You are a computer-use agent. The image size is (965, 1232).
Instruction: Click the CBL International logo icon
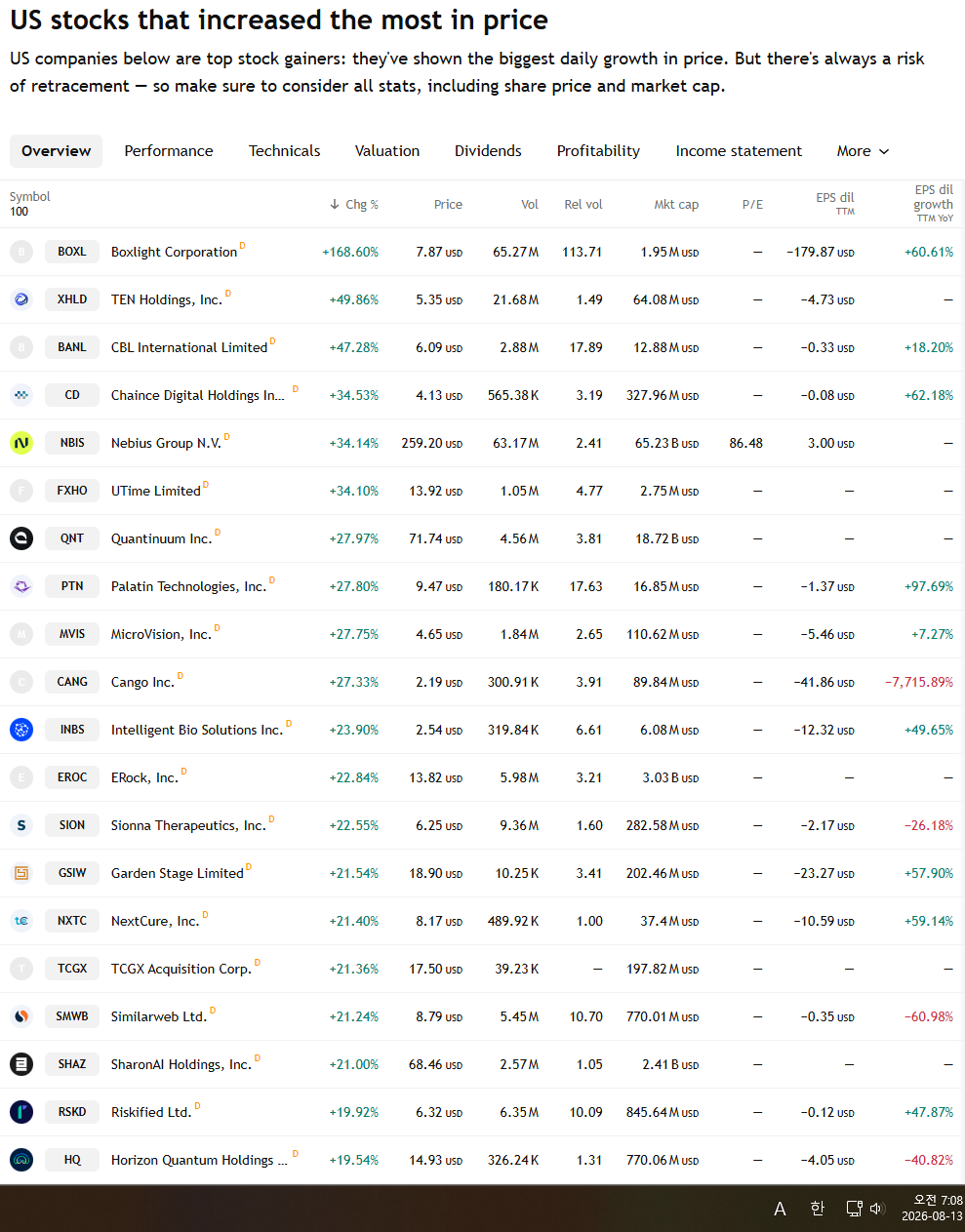[21, 347]
